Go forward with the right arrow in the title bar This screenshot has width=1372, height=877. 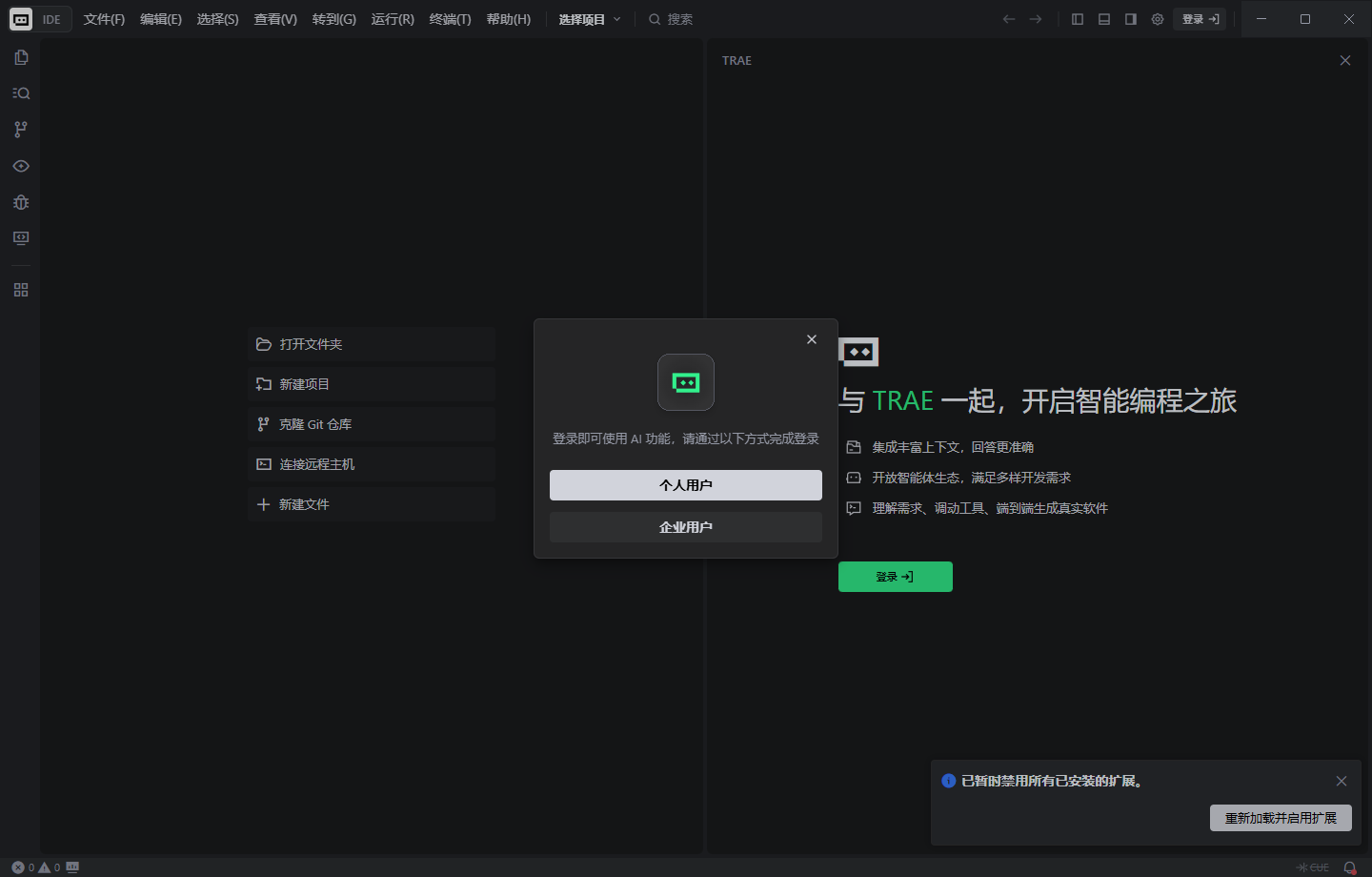[1036, 19]
